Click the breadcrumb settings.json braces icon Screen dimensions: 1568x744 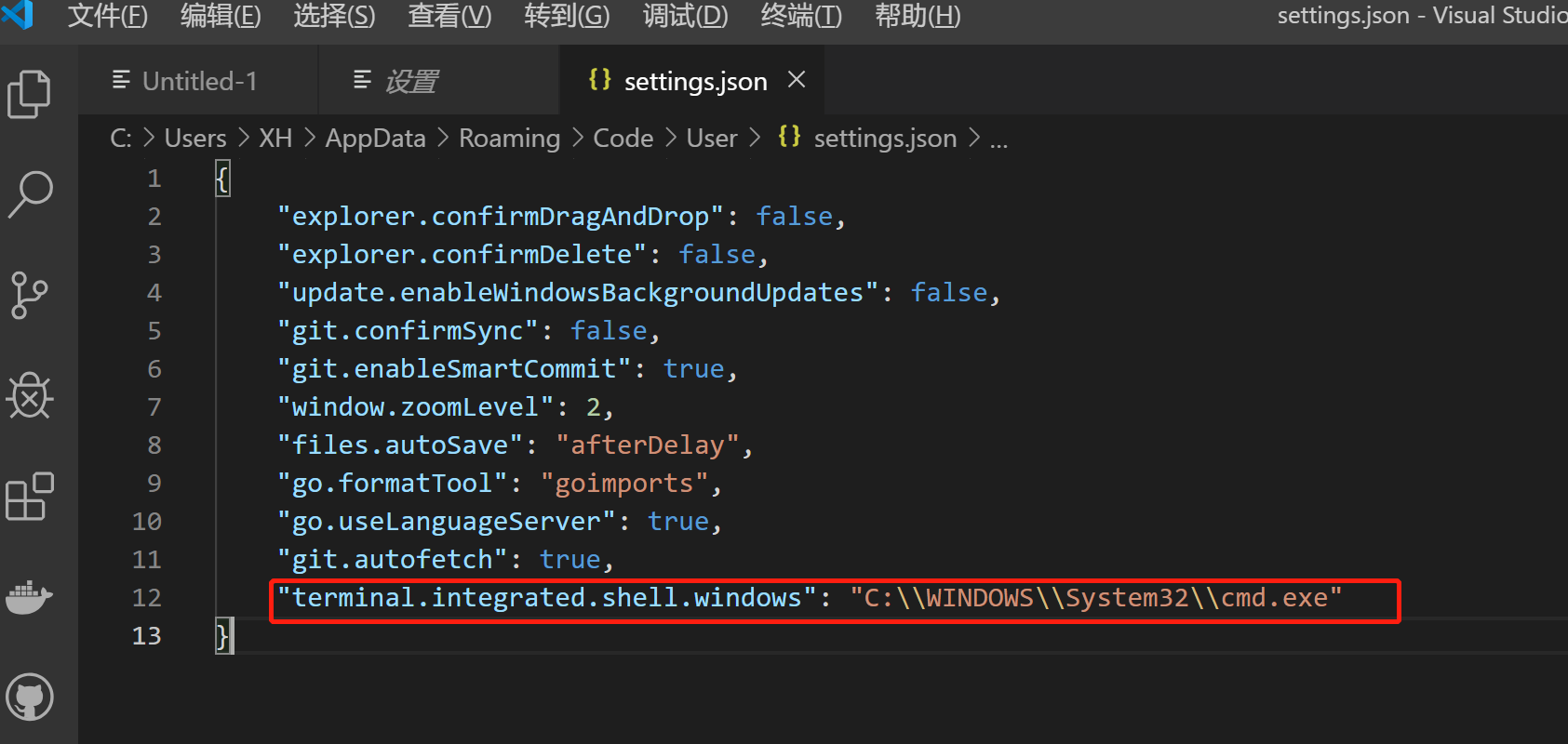click(x=789, y=137)
